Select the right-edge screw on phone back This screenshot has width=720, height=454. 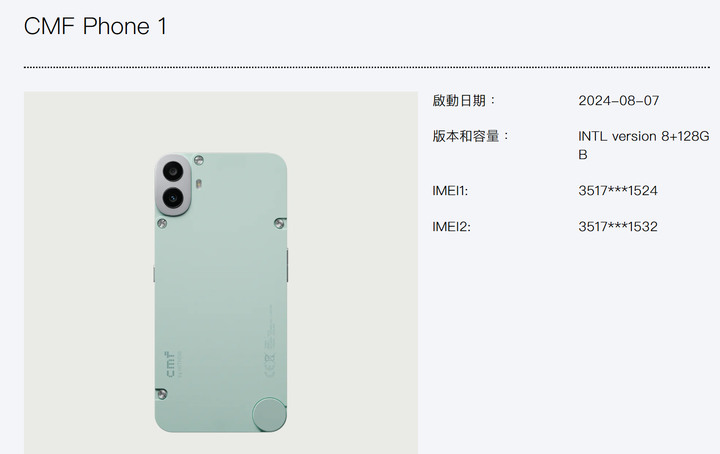279,224
